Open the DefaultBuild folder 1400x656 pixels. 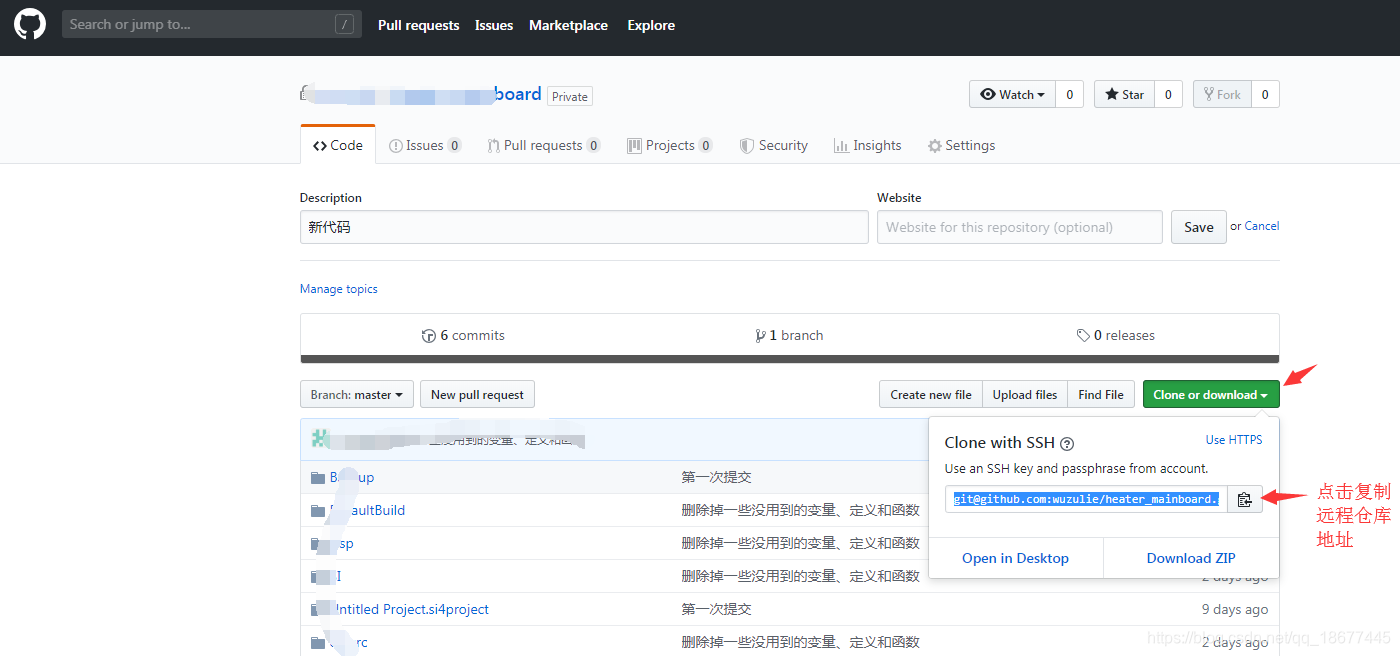point(368,510)
